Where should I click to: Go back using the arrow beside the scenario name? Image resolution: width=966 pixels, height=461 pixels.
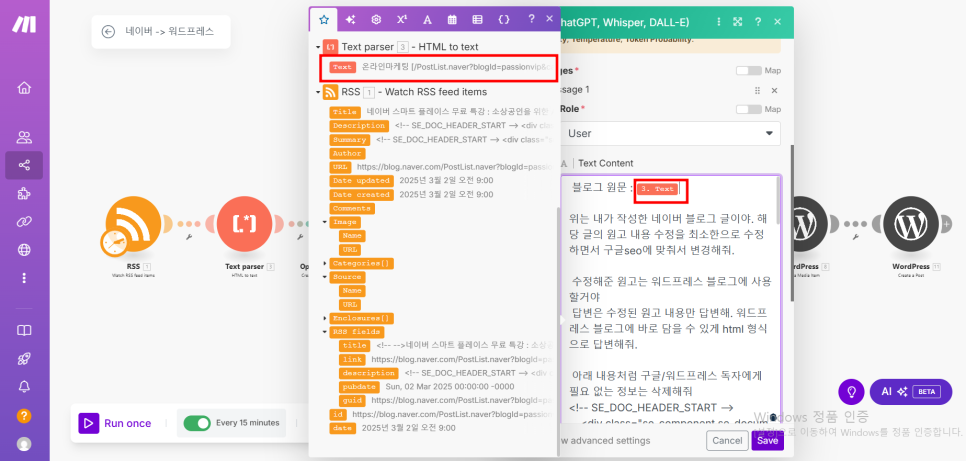click(108, 31)
